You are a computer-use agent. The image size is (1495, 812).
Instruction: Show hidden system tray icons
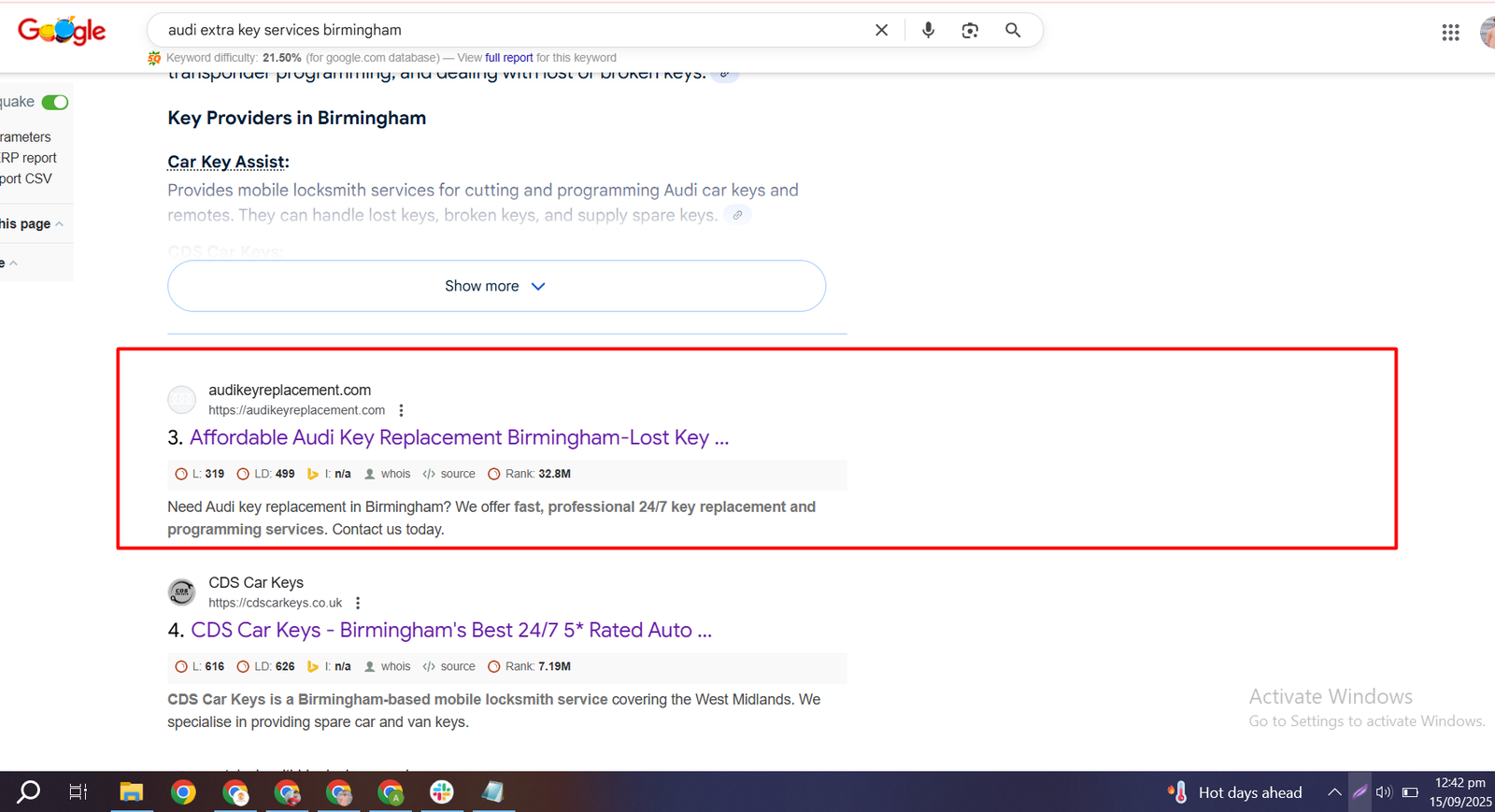tap(1334, 792)
